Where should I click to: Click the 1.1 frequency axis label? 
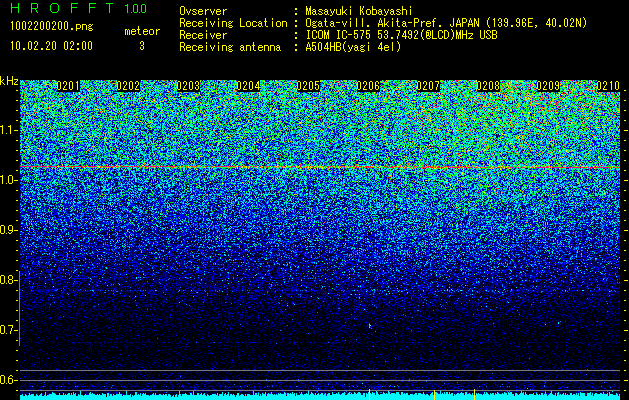click(x=9, y=130)
